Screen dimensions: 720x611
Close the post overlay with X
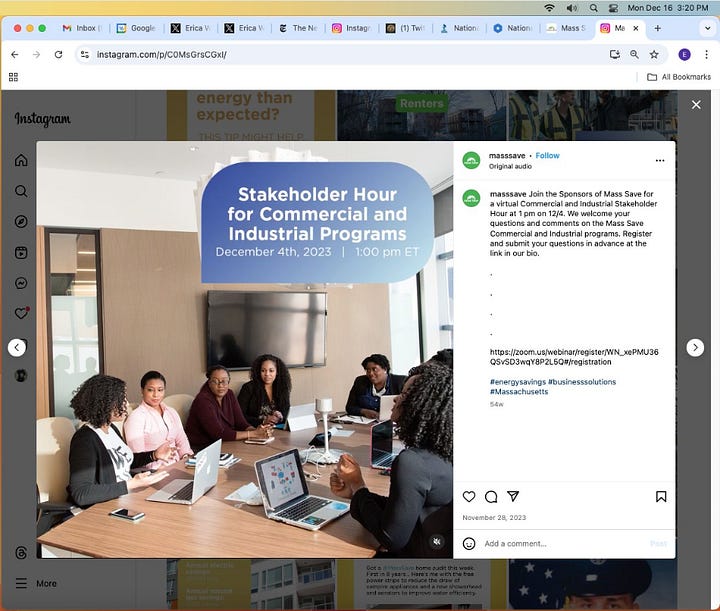696,105
